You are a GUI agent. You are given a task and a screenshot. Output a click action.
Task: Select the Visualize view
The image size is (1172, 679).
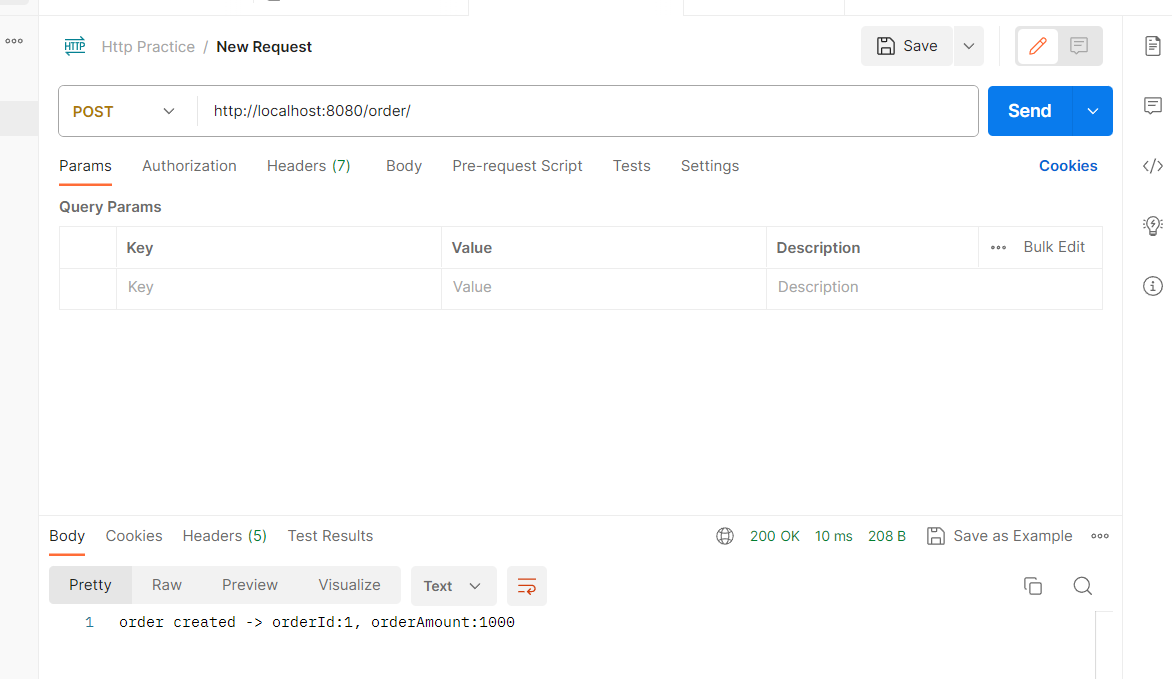[349, 585]
